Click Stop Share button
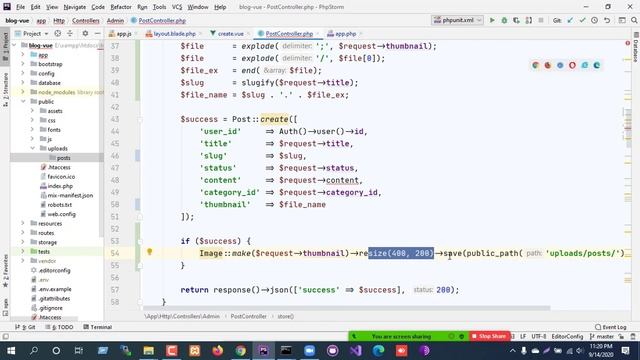This screenshot has height=360, width=640. coord(489,336)
